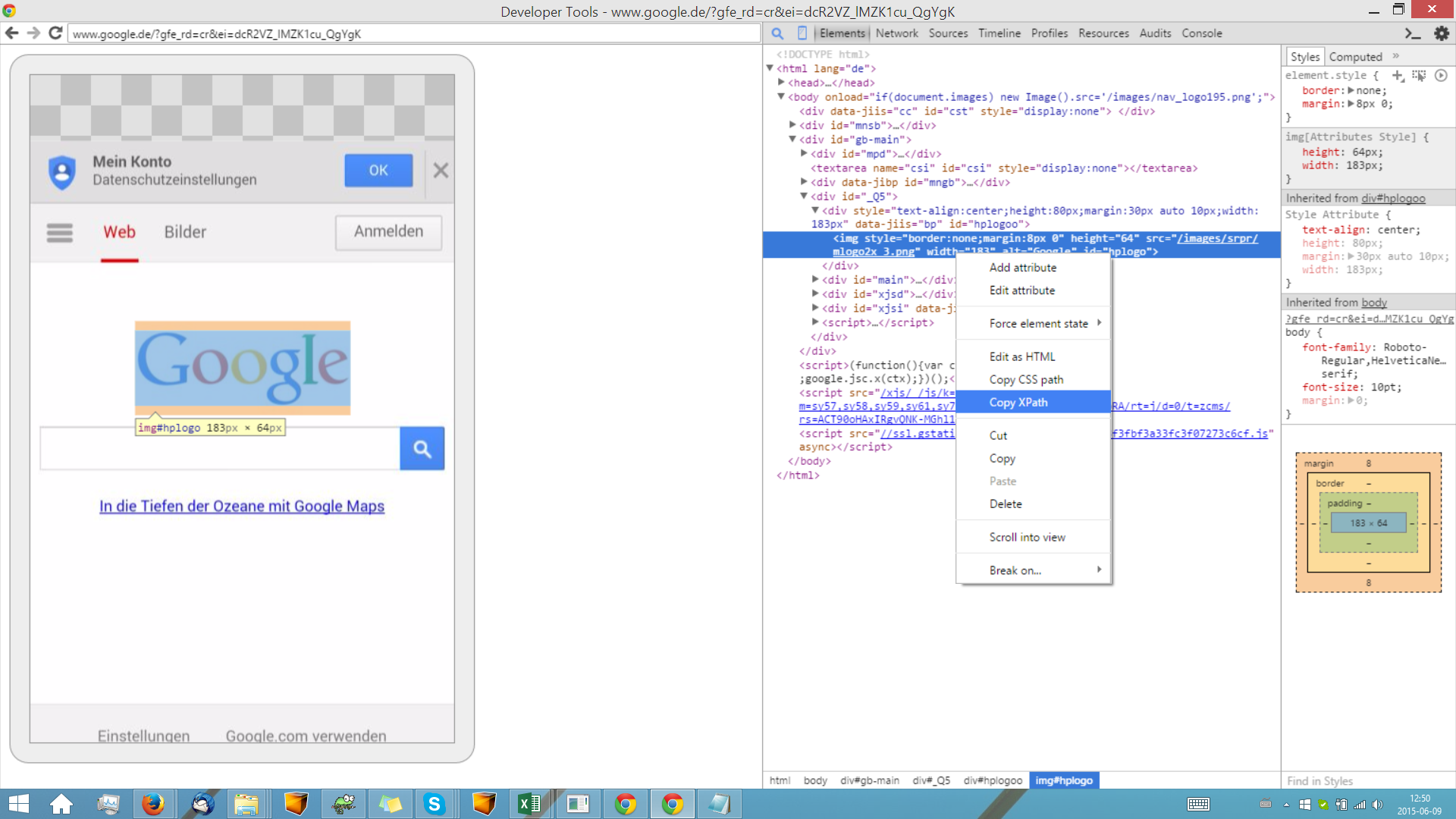Open Break on... submenu

point(1033,571)
